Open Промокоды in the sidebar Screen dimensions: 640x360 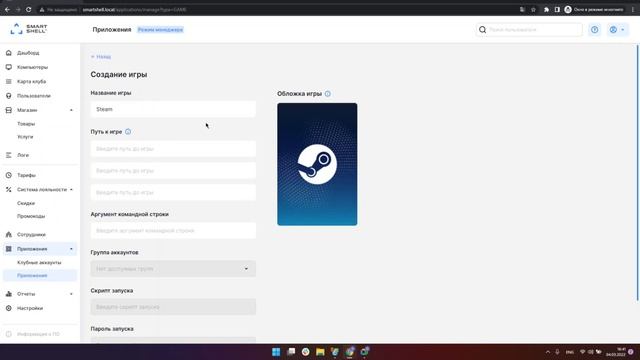pos(31,216)
